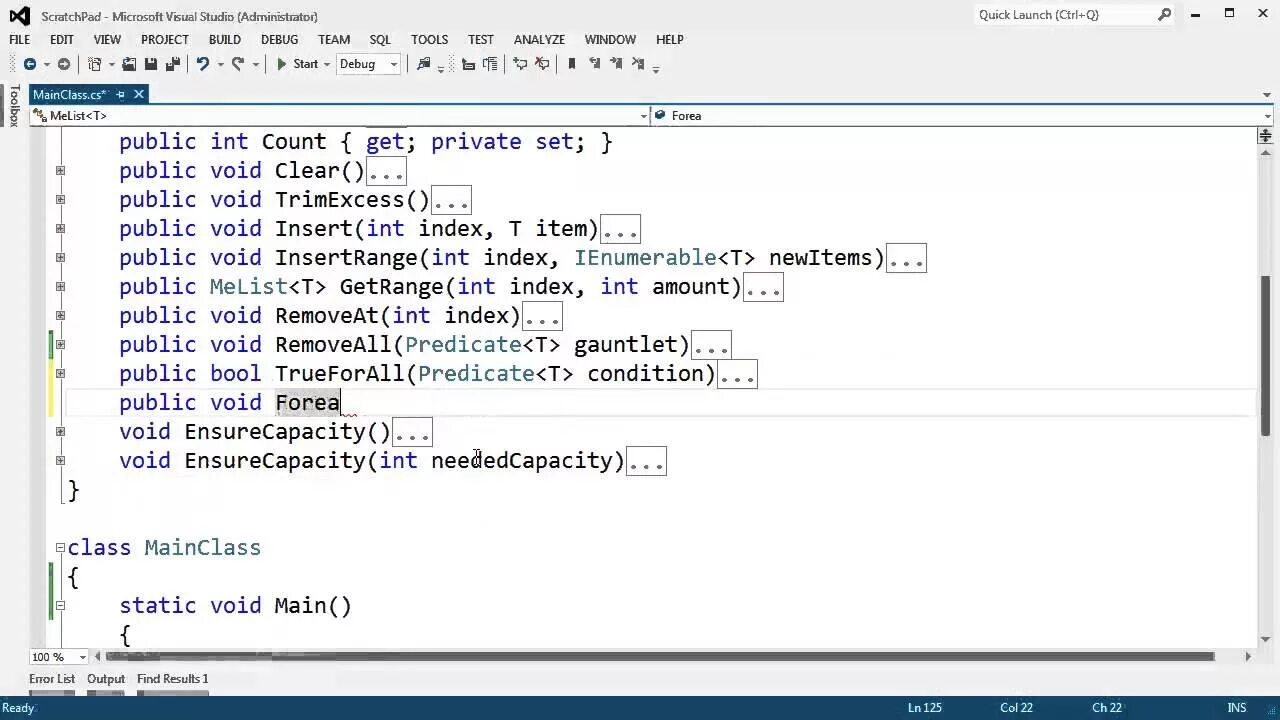Close the MainClass.cs tab
1280x720 pixels.
(139, 94)
